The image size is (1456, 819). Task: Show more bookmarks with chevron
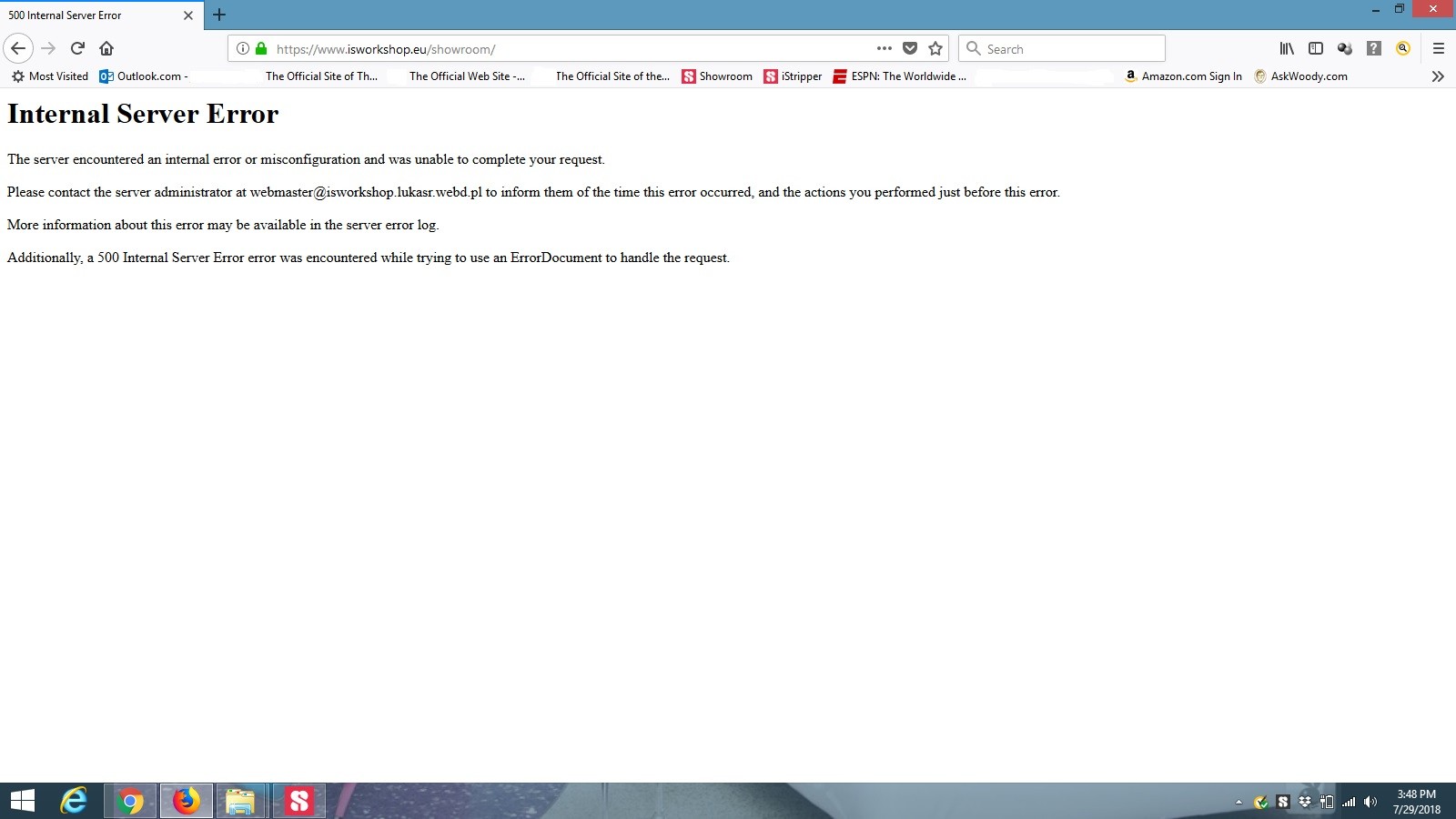click(x=1438, y=76)
